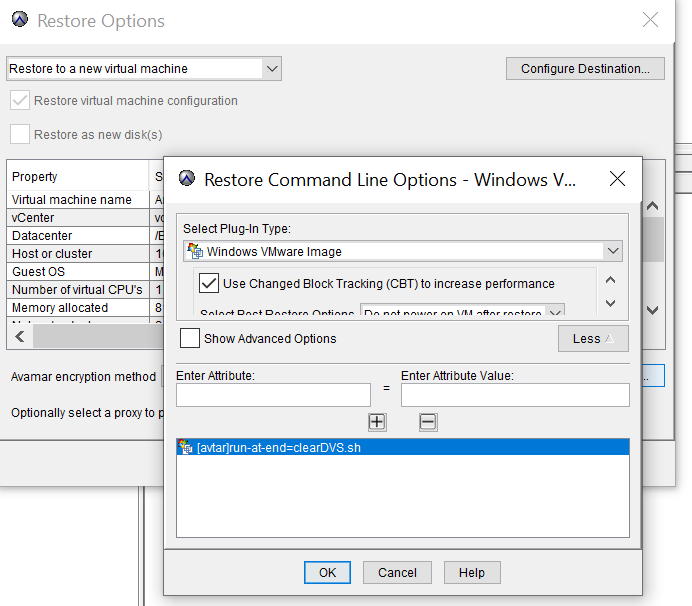Toggle Restore virtual machine configuration checkbox
692x606 pixels.
click(20, 101)
